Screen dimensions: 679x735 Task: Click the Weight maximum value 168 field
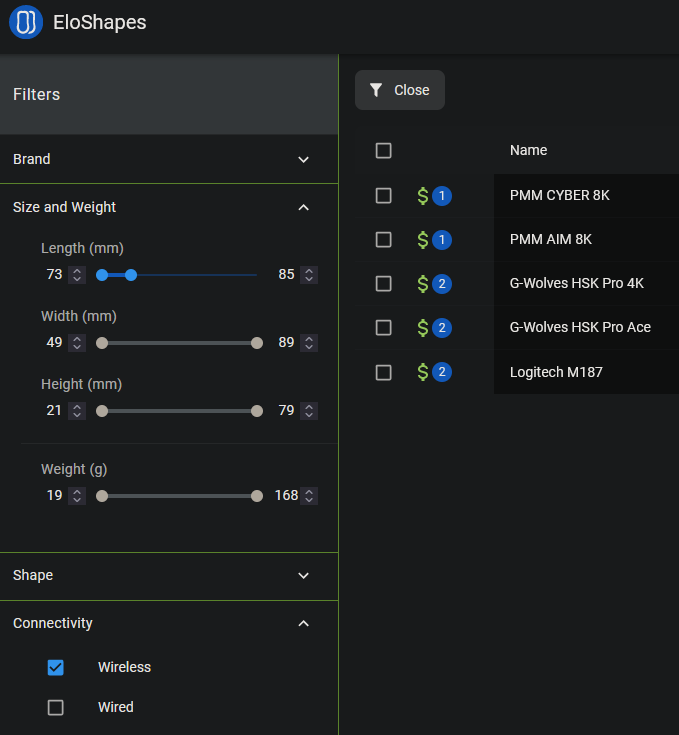pos(286,495)
